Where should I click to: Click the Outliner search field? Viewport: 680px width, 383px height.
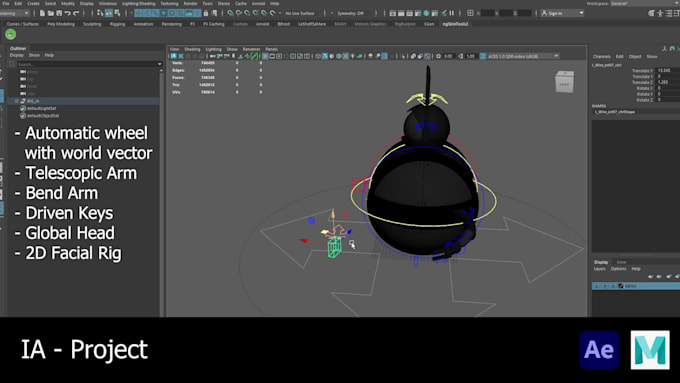point(87,64)
